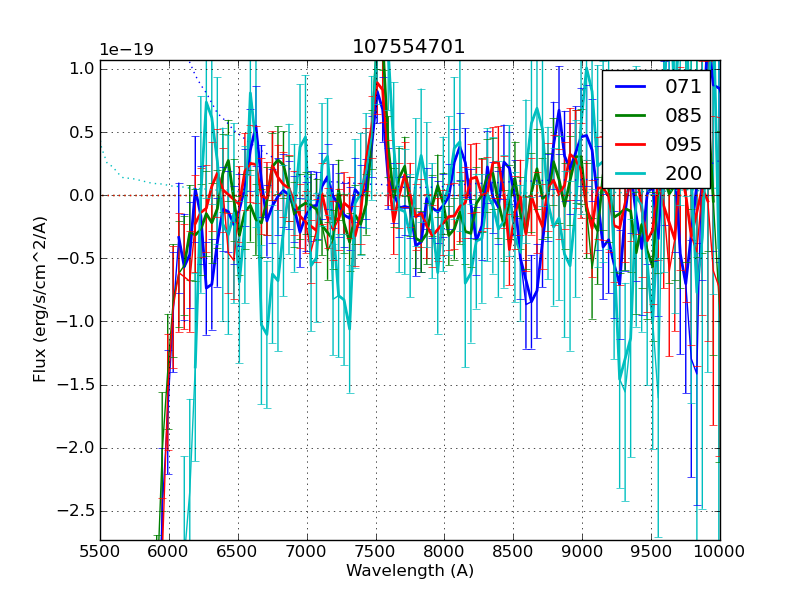
Task: Select the 200 legend entry label
Action: click(x=684, y=172)
